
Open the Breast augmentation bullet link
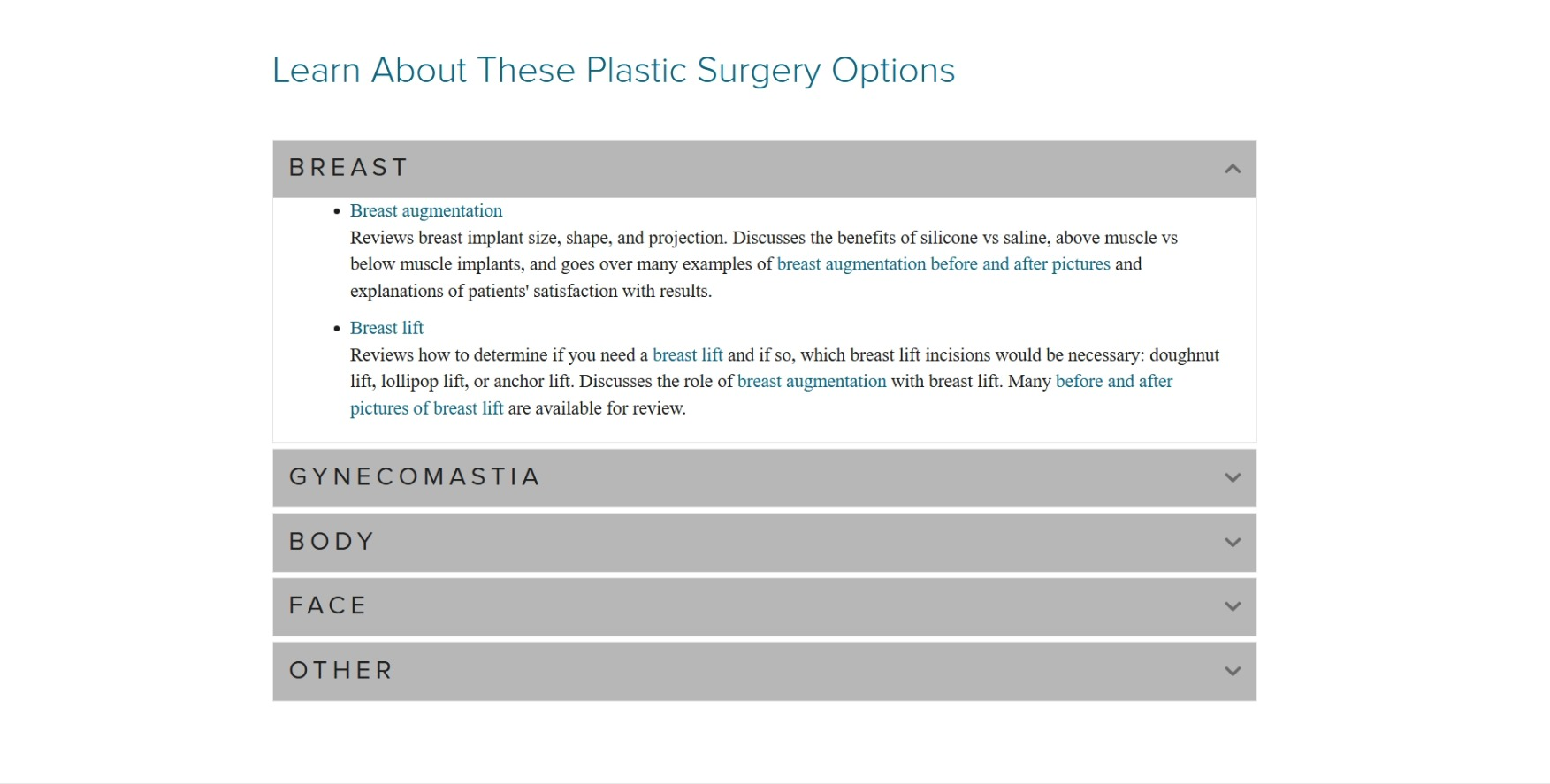(426, 210)
